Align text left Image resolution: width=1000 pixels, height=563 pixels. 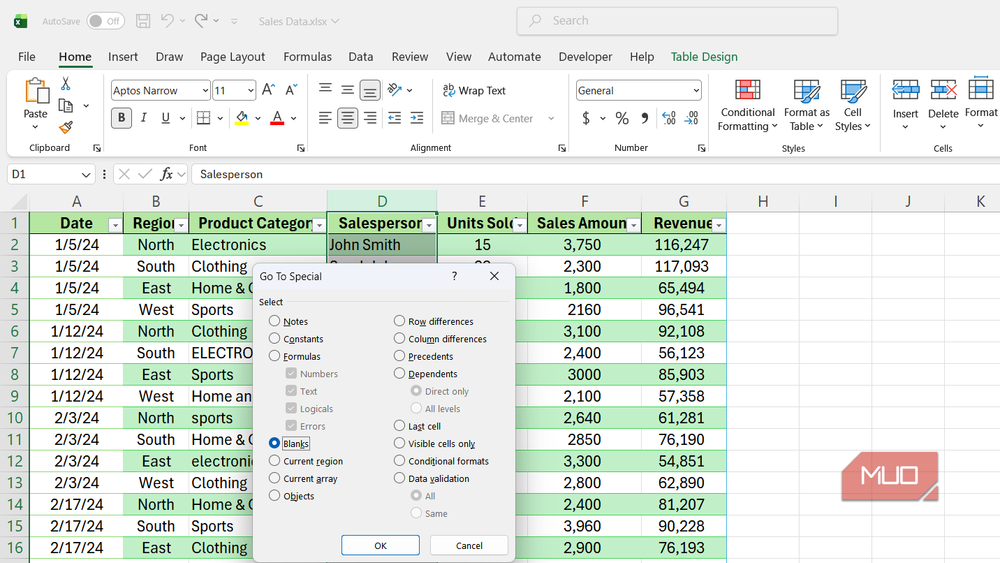pos(325,118)
